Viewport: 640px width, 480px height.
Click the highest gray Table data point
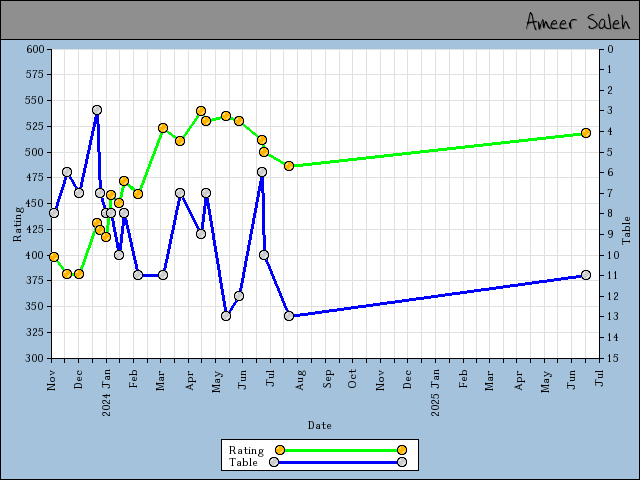click(97, 110)
